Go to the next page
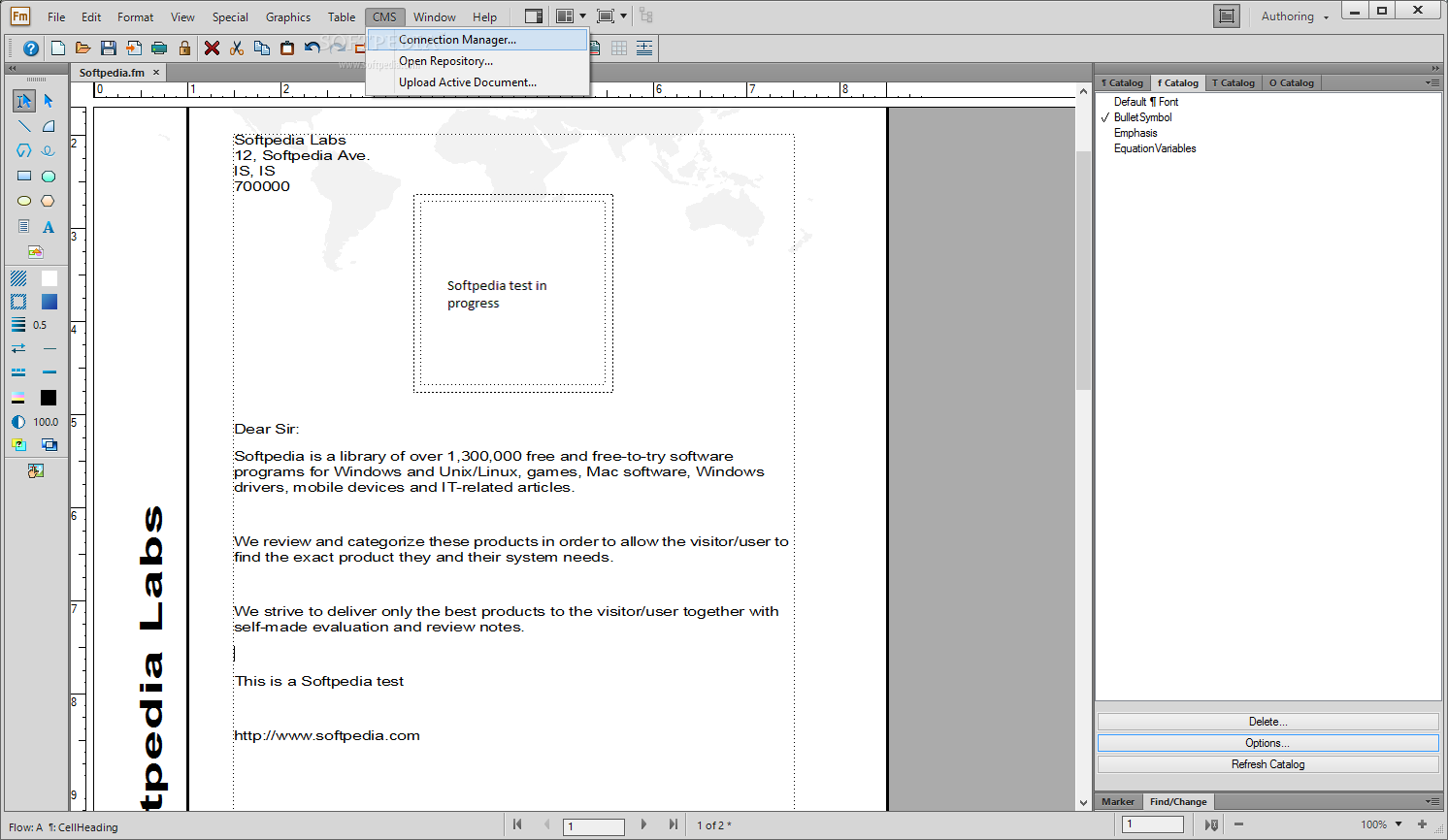The width and height of the screenshot is (1448, 840). tap(643, 824)
